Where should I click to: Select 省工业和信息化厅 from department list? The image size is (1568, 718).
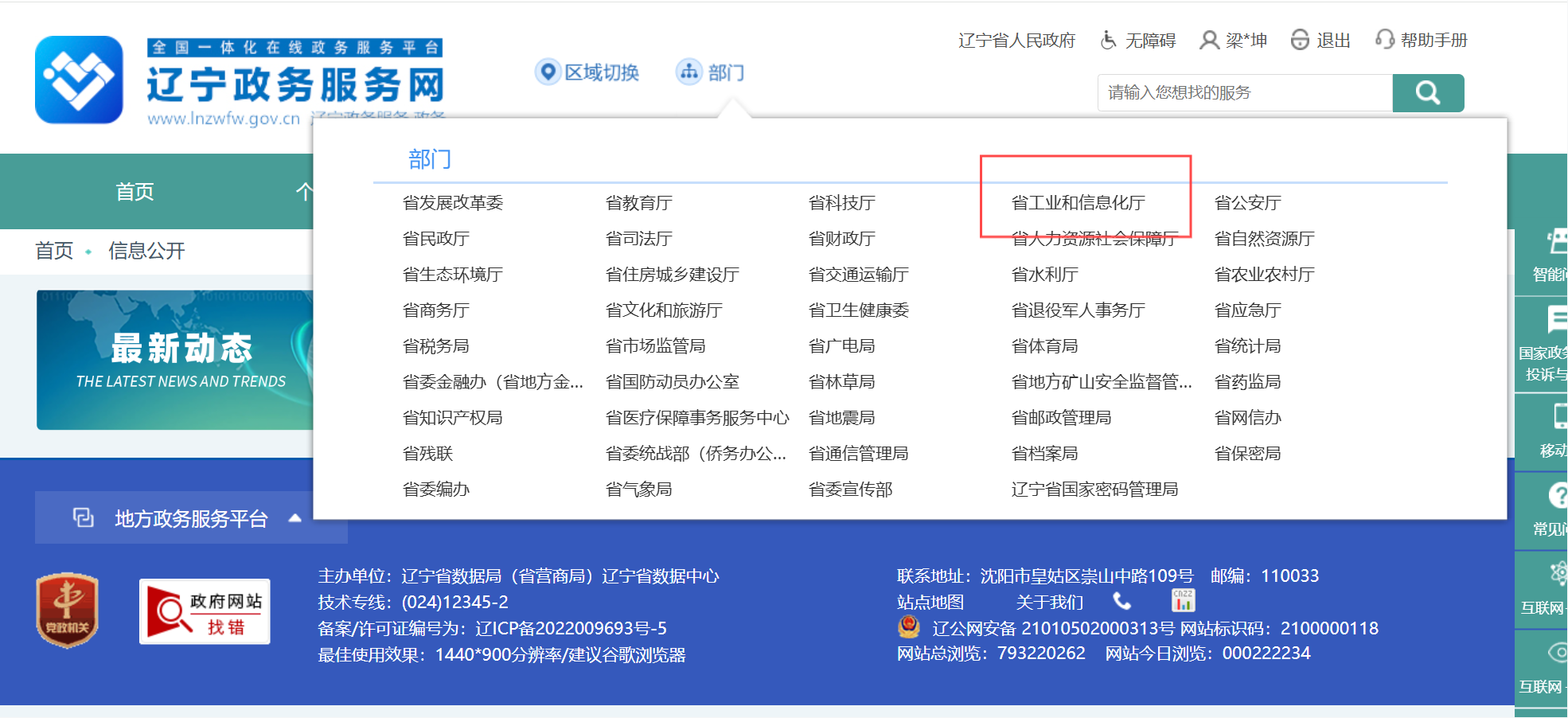(1078, 203)
